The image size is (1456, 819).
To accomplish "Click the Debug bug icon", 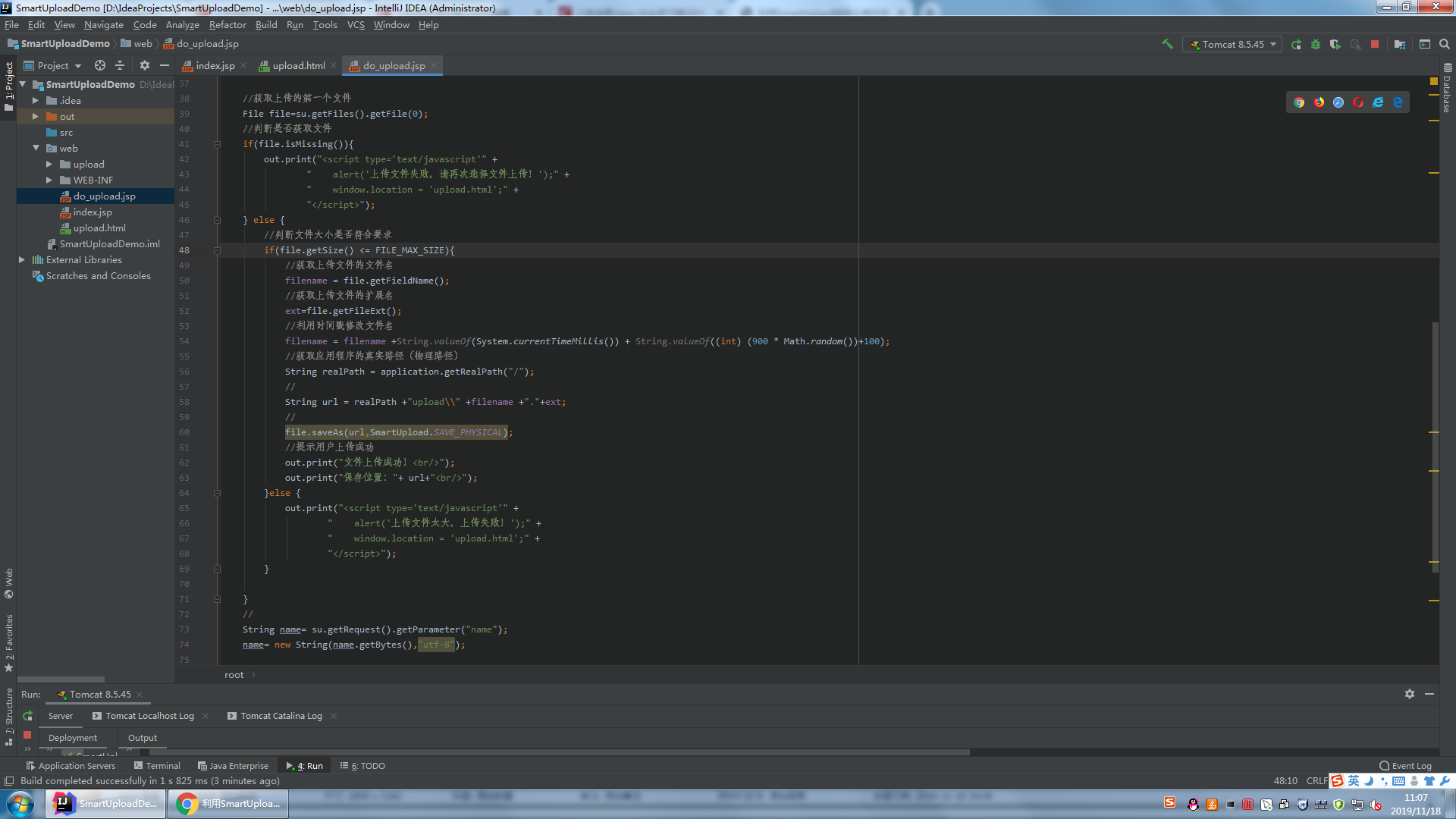I will point(1316,44).
